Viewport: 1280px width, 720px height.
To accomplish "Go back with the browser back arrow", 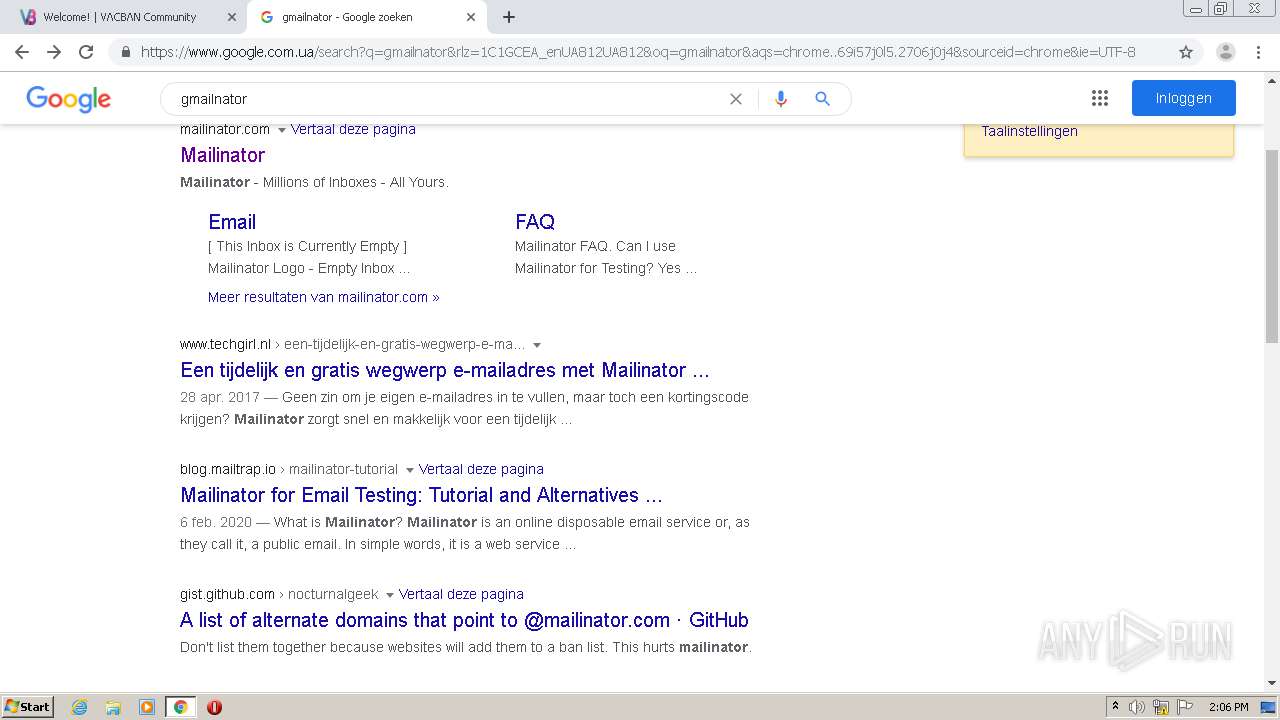I will pyautogui.click(x=22, y=52).
